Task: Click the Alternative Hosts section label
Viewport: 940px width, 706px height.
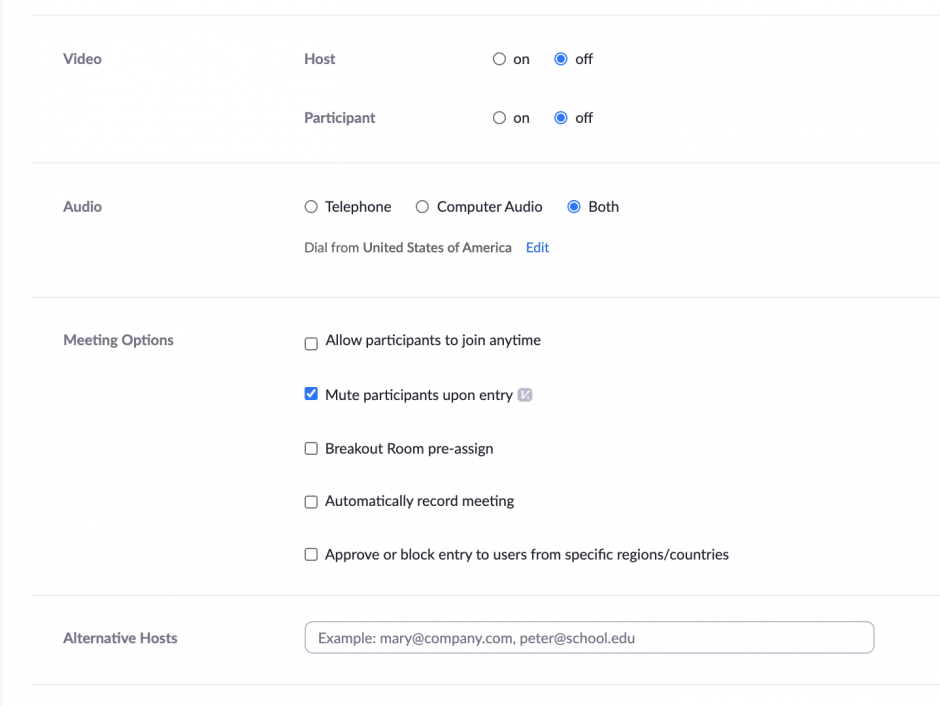Action: [x=120, y=638]
